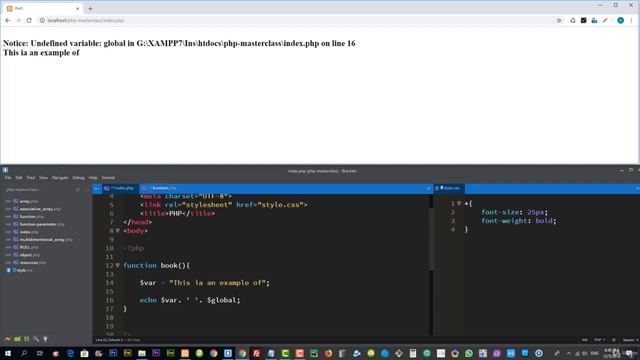
Task: Click the back arrow left of editor tabs
Action: click(97, 189)
